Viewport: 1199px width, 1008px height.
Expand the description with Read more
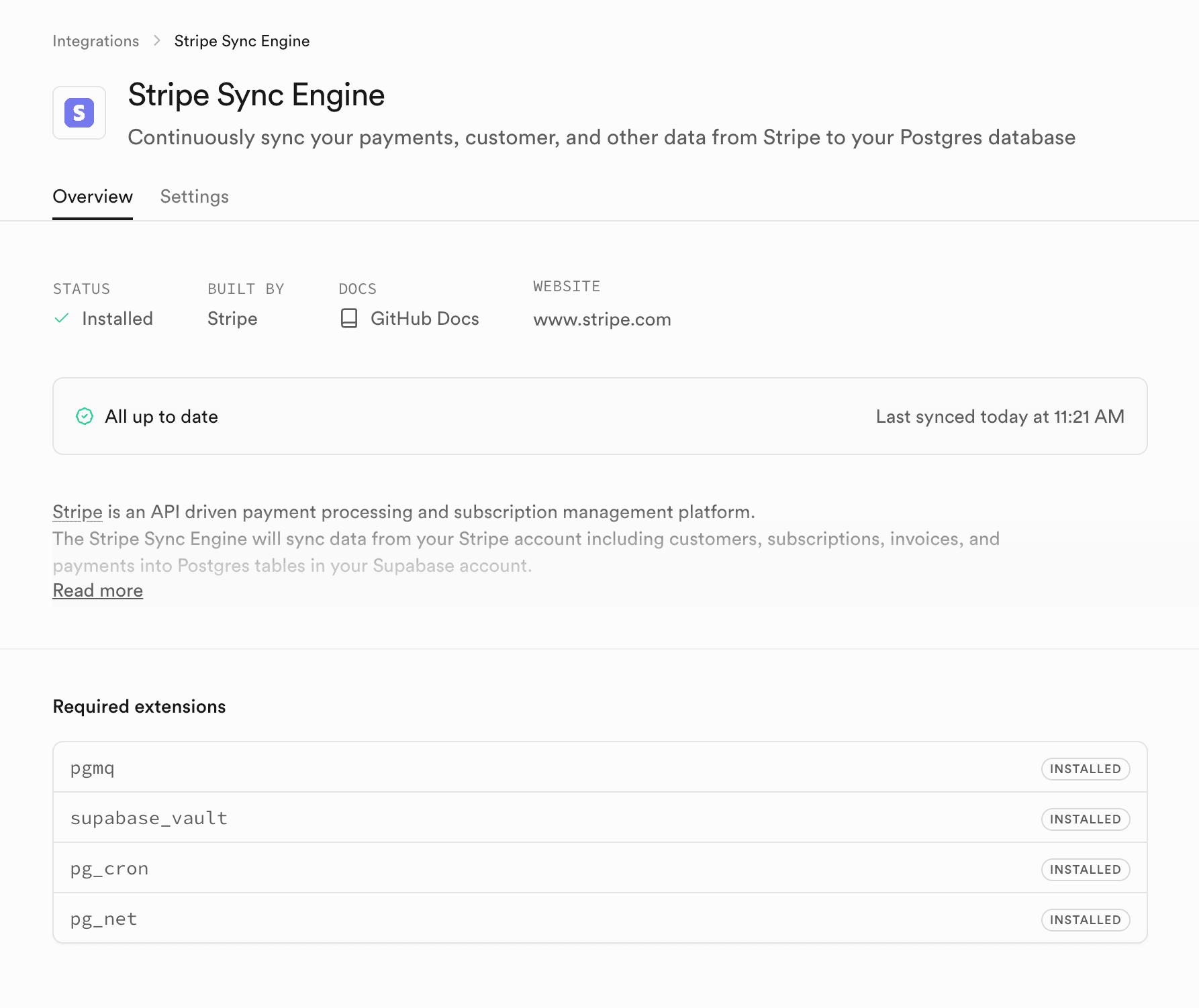(x=97, y=590)
